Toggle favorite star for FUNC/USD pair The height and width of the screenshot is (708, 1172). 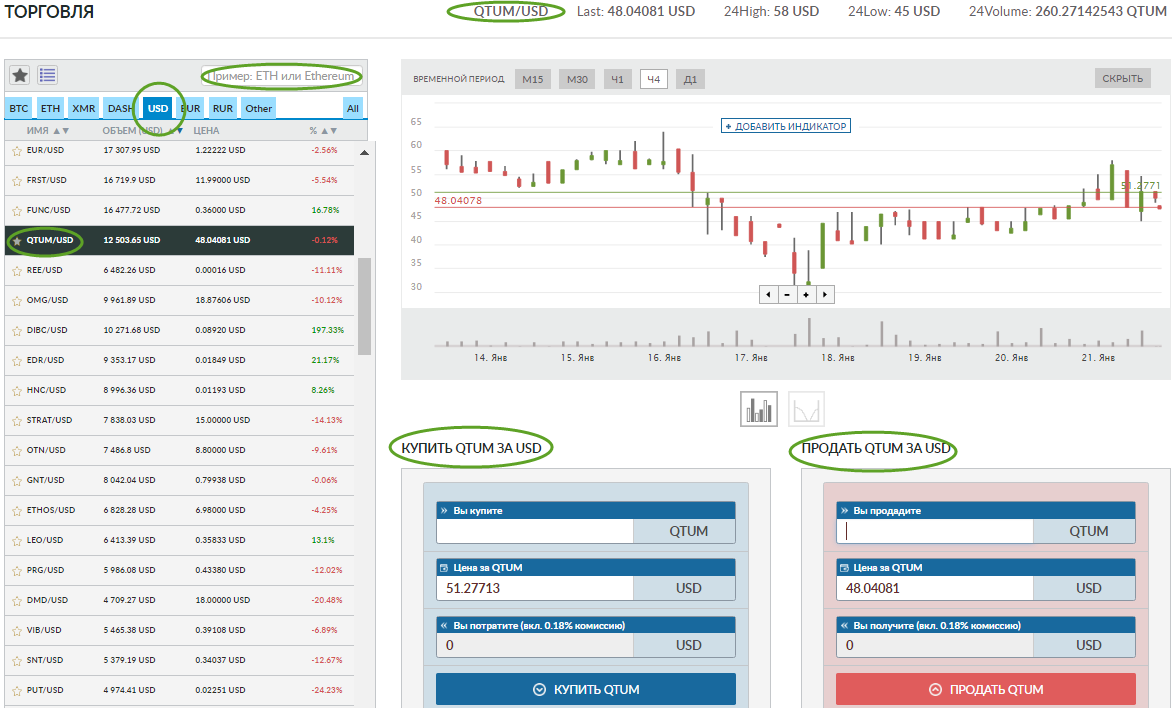click(17, 211)
